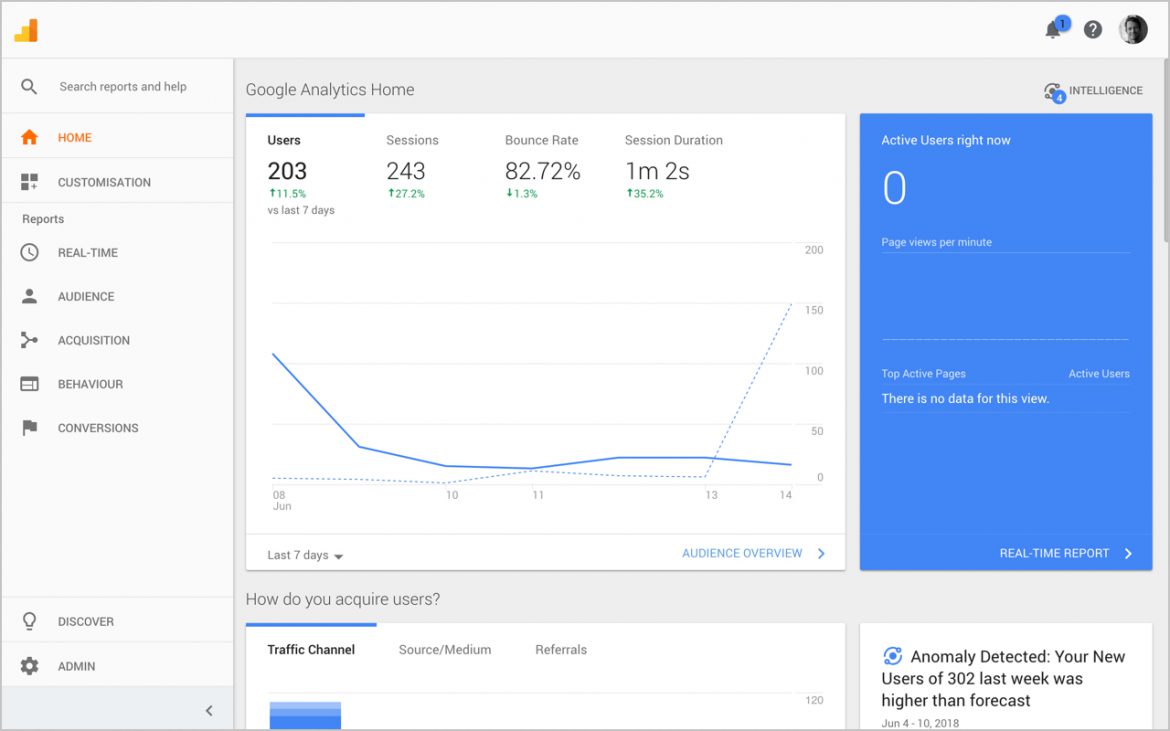The width and height of the screenshot is (1170, 731).
Task: Collapse the sidebar with the left chevron
Action: [209, 710]
